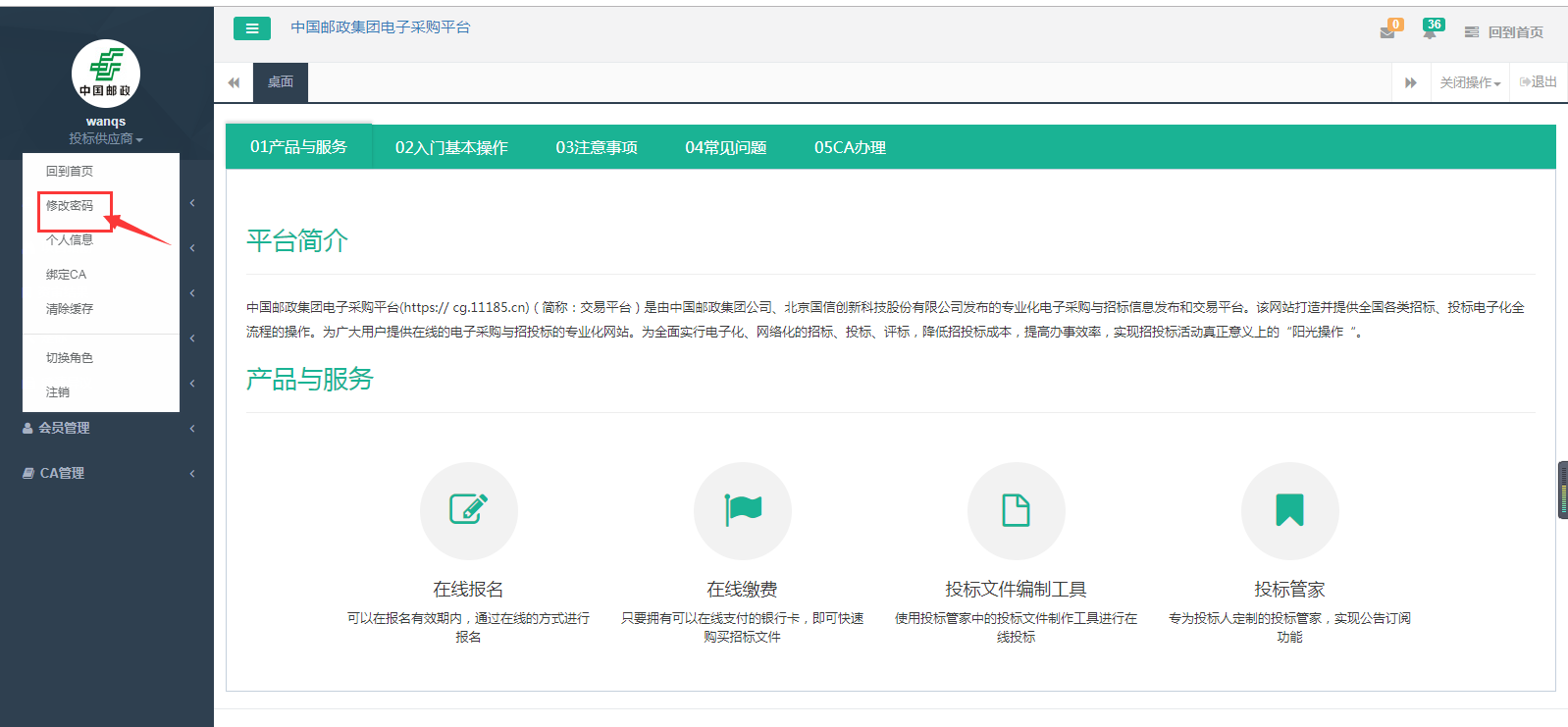1568x727 pixels.
Task: Click the 在线报名 heading text
Action: click(x=469, y=589)
